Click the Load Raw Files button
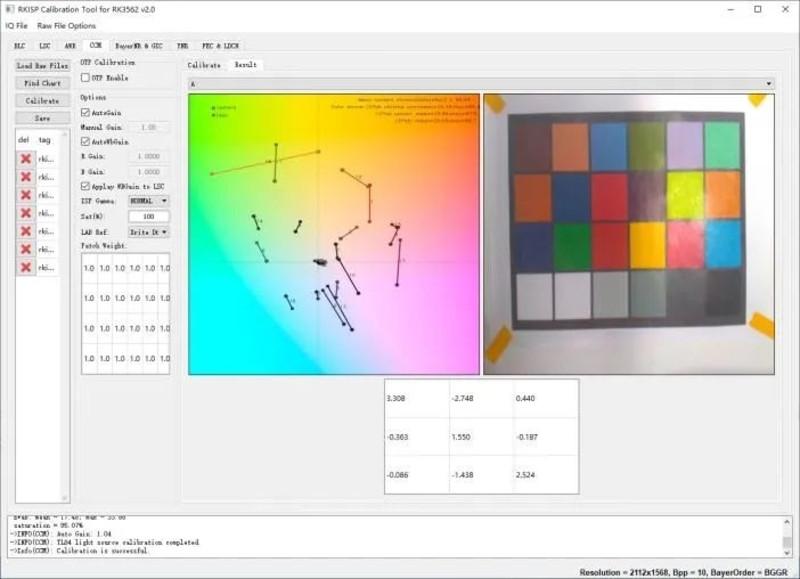The width and height of the screenshot is (800, 579). click(42, 66)
